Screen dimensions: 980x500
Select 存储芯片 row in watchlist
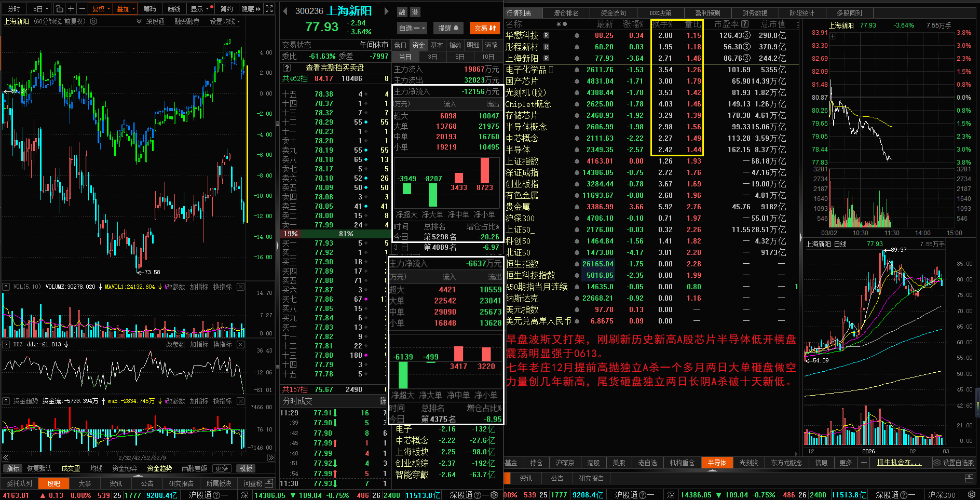tap(652, 115)
